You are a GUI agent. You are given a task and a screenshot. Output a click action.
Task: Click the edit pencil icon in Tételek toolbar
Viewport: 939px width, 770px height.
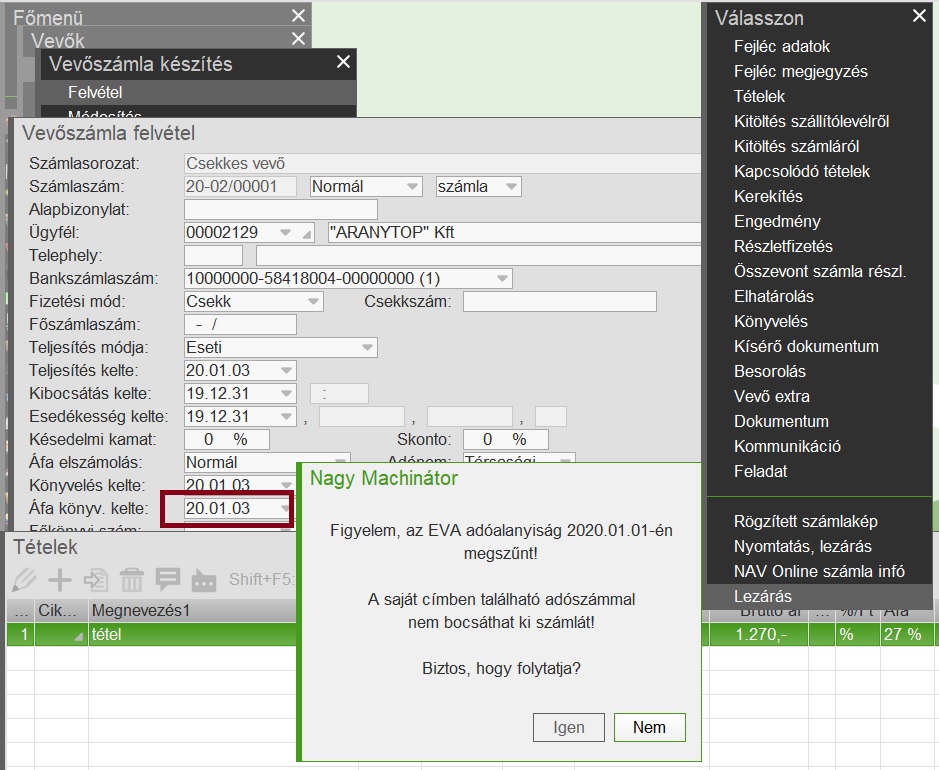[24, 580]
